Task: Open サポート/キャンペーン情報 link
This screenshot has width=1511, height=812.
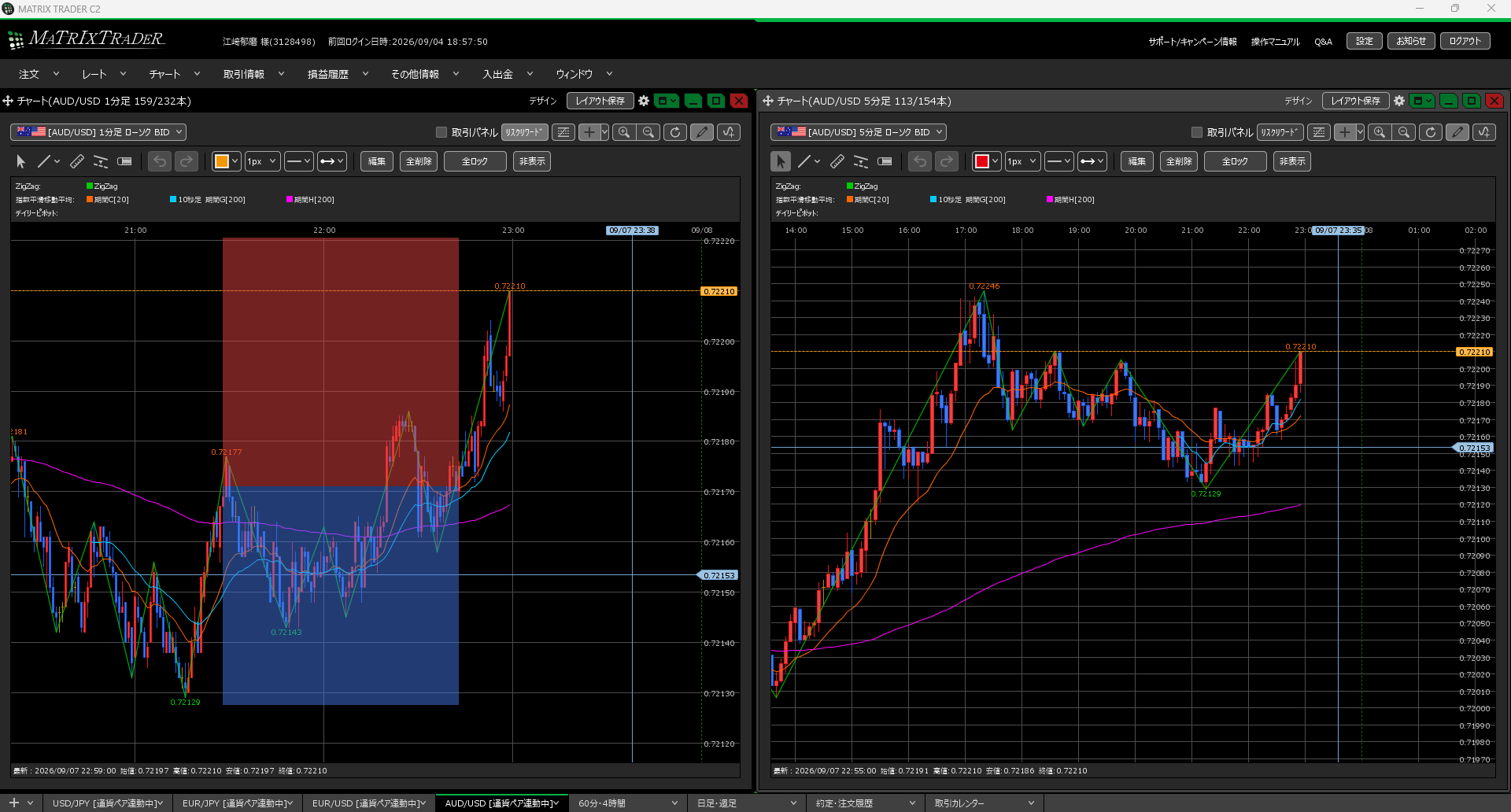Action: [1192, 42]
